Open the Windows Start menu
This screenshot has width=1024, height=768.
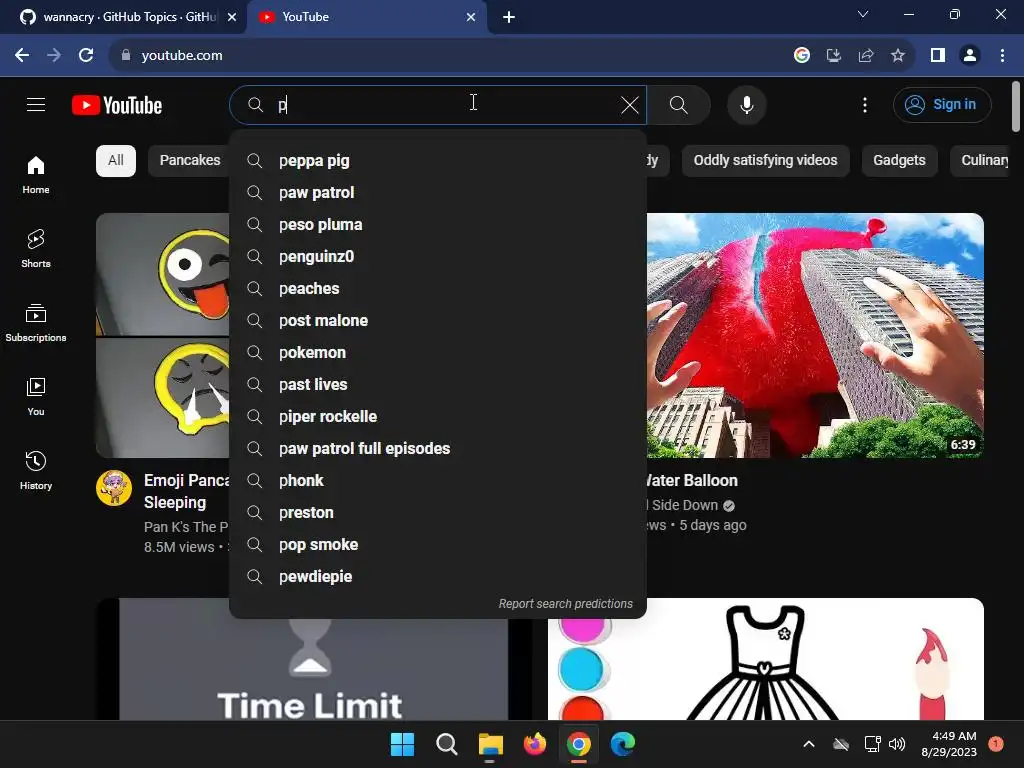(402, 744)
